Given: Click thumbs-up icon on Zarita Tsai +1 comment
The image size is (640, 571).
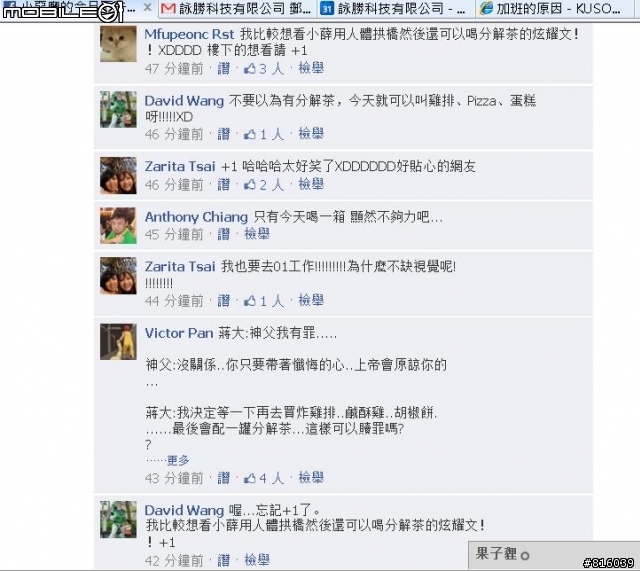Looking at the screenshot, I should click(x=249, y=185).
